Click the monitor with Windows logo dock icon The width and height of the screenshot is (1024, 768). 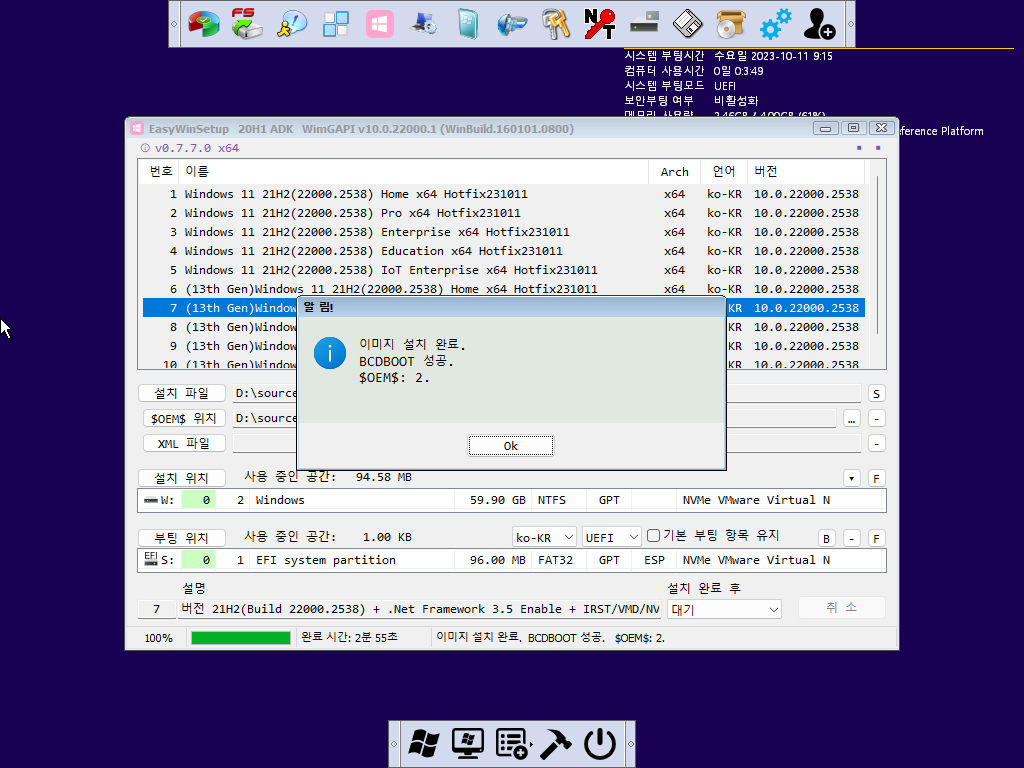click(x=468, y=743)
